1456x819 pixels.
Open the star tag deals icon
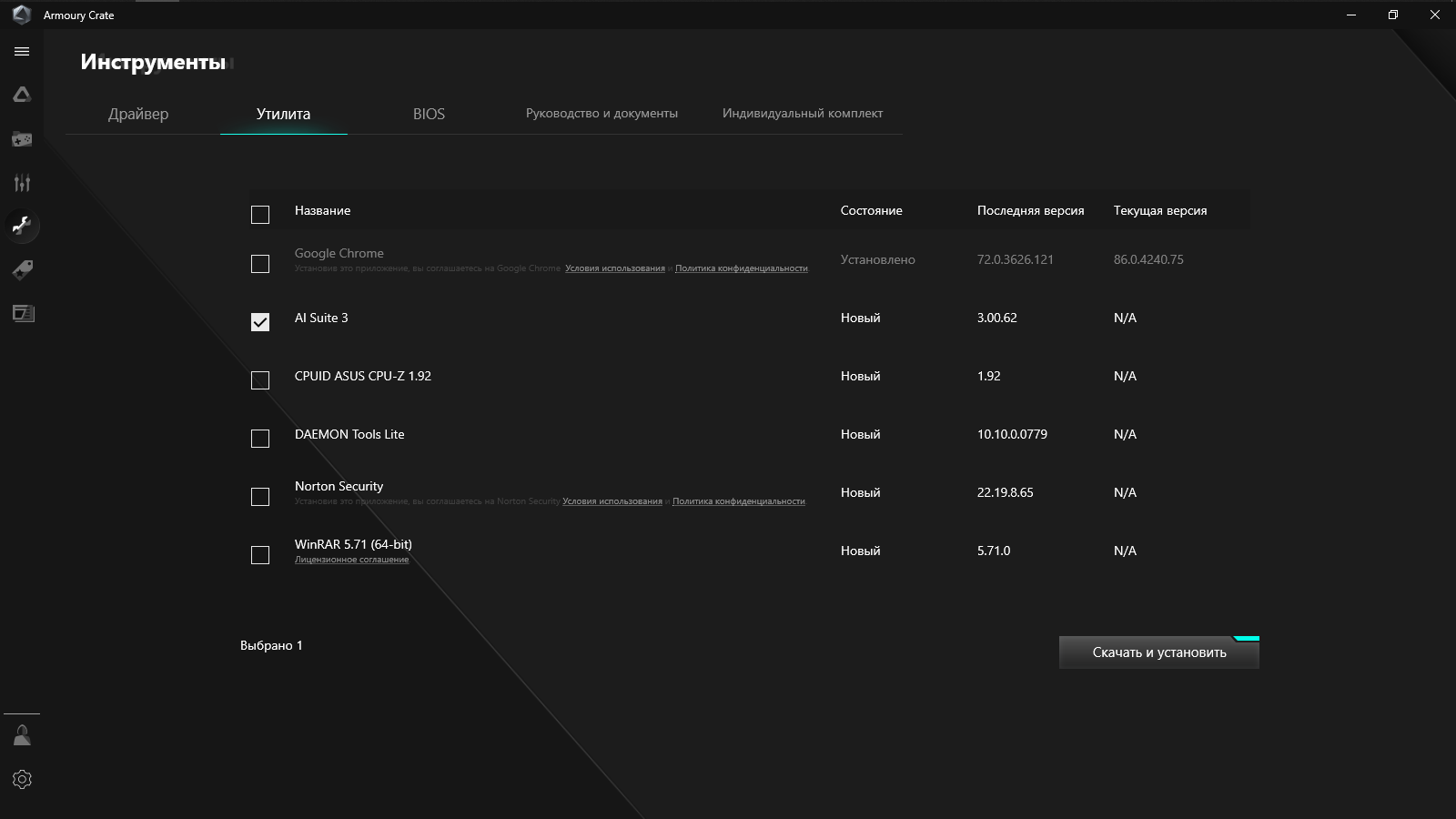point(22,269)
